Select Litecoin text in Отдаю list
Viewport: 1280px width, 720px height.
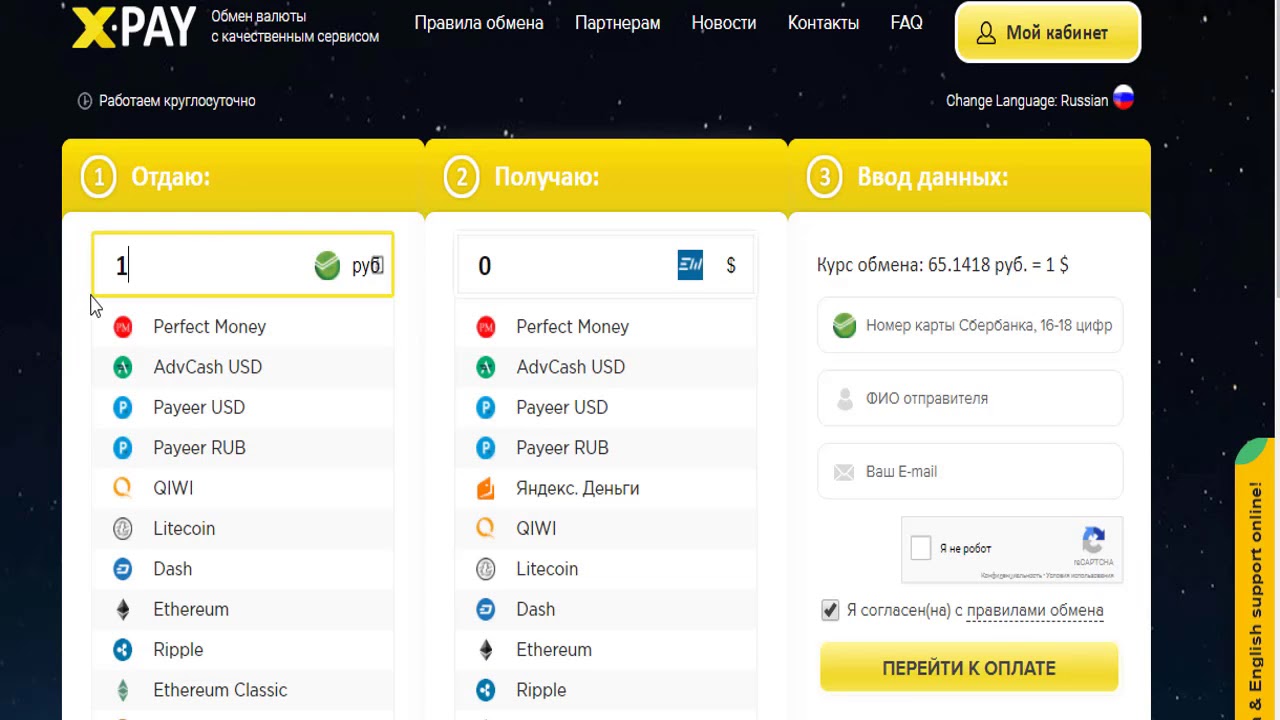click(x=184, y=528)
